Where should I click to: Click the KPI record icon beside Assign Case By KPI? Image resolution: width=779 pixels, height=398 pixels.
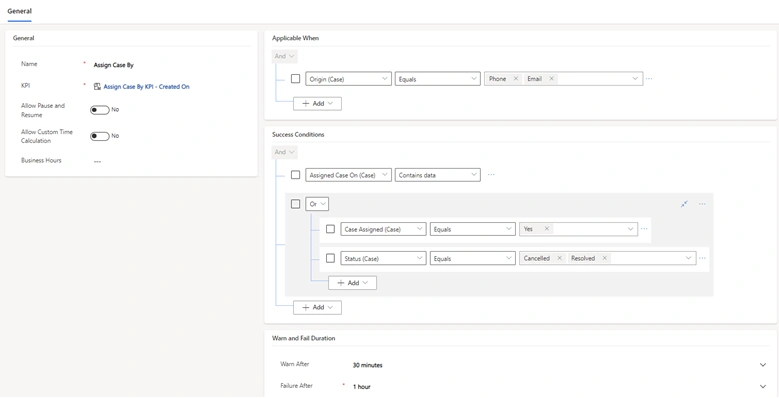pyautogui.click(x=97, y=86)
